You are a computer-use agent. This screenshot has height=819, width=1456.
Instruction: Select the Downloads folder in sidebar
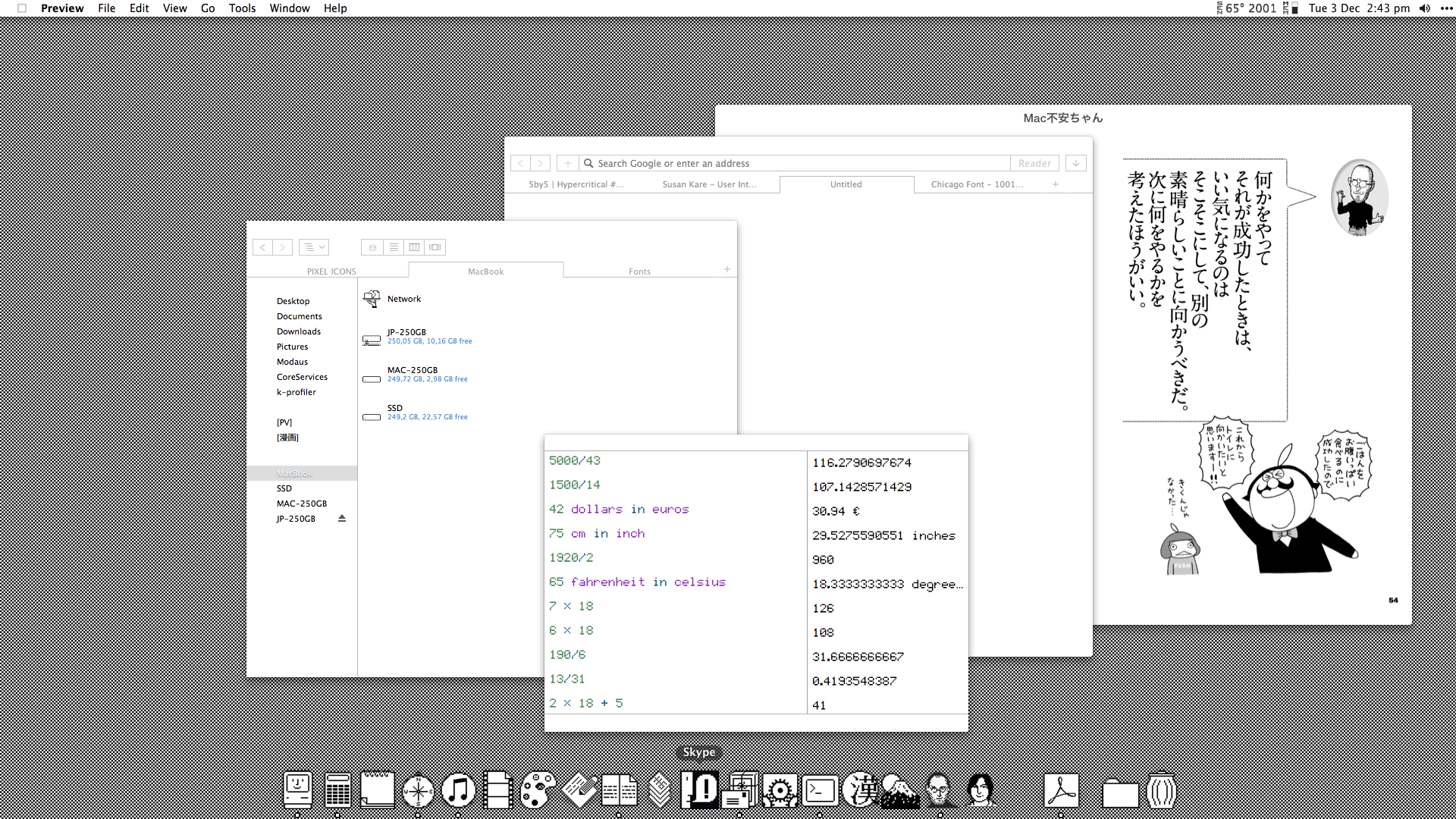[299, 331]
